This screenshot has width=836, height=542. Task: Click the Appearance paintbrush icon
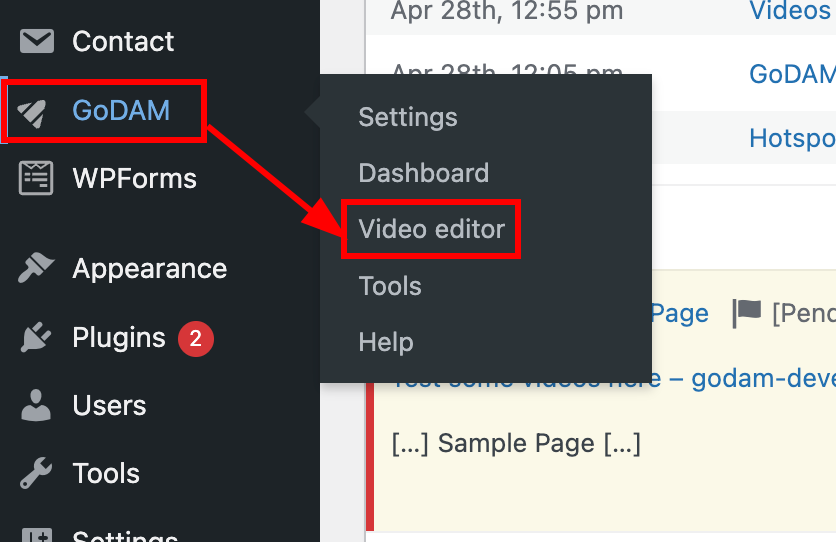point(37,269)
